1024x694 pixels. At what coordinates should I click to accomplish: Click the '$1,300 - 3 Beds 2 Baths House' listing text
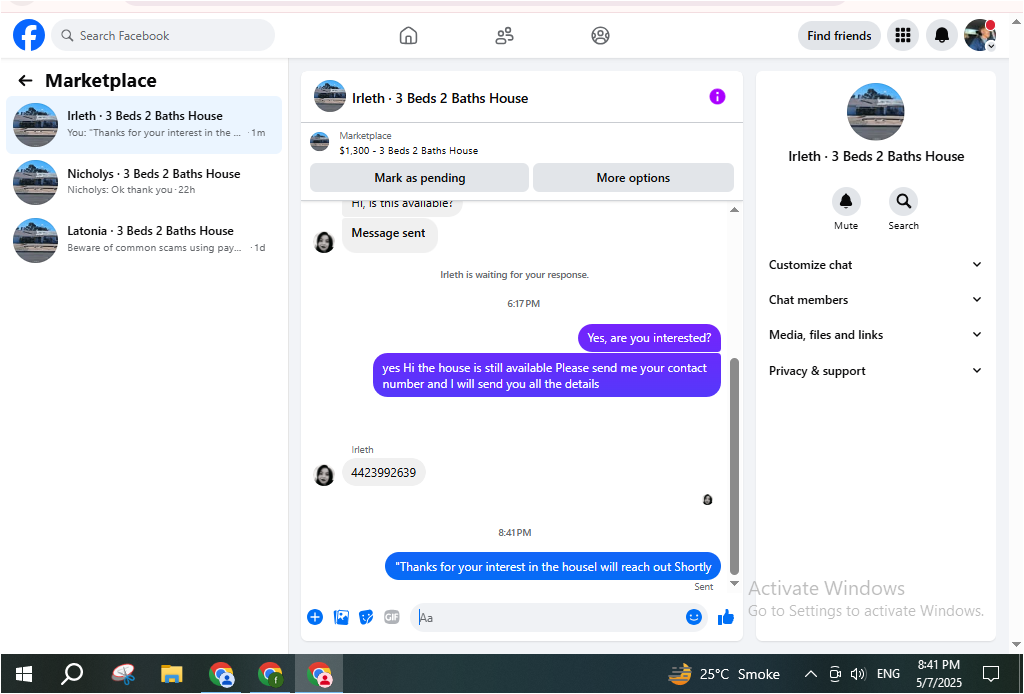click(408, 150)
